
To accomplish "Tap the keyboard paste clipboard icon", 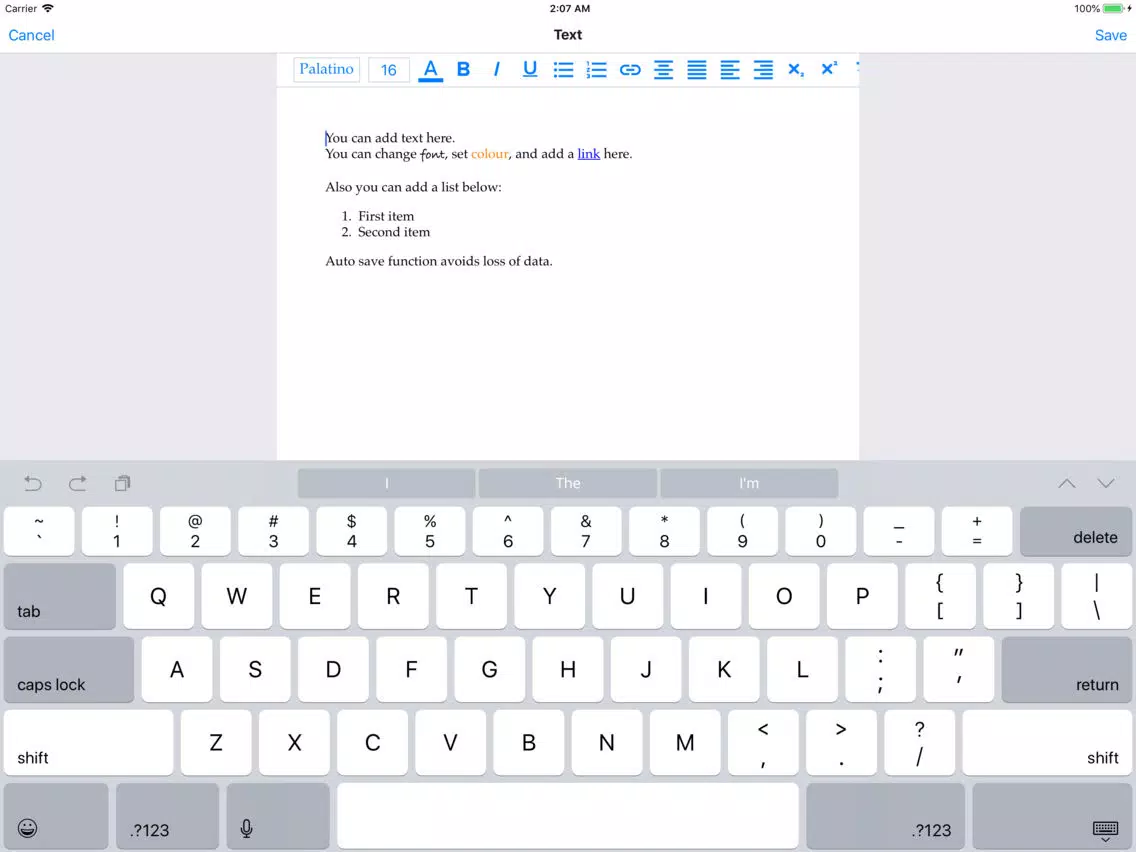I will point(122,483).
